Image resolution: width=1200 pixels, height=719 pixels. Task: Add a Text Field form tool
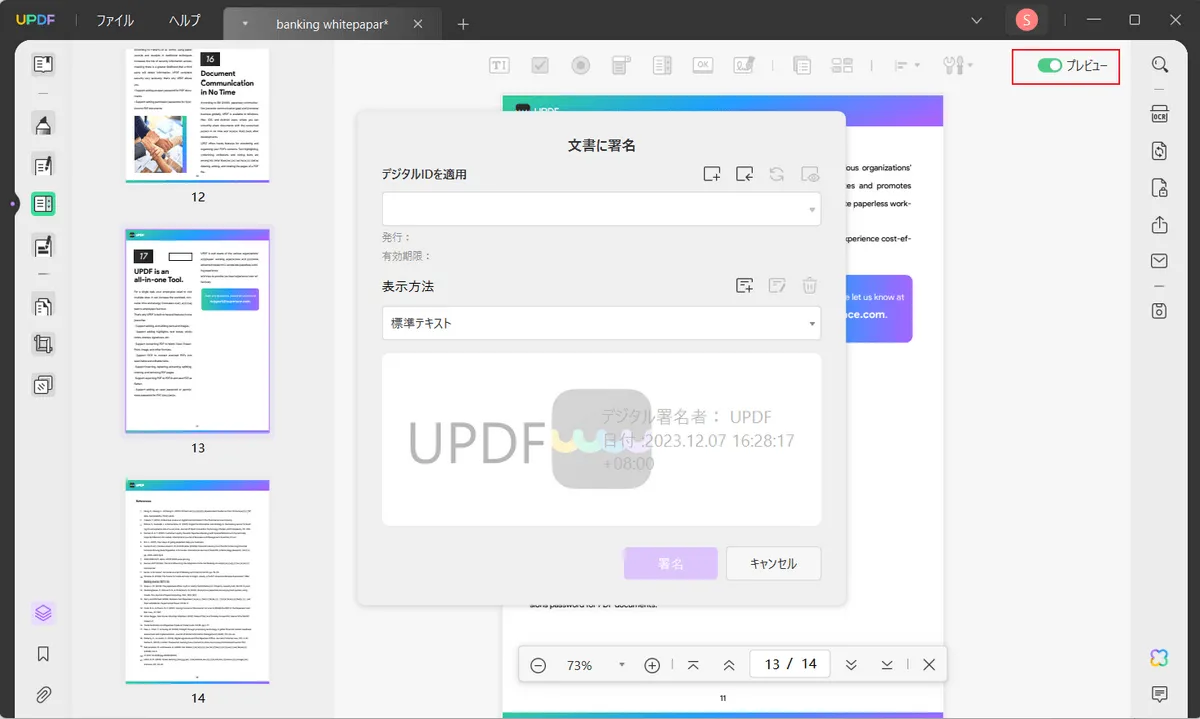499,65
